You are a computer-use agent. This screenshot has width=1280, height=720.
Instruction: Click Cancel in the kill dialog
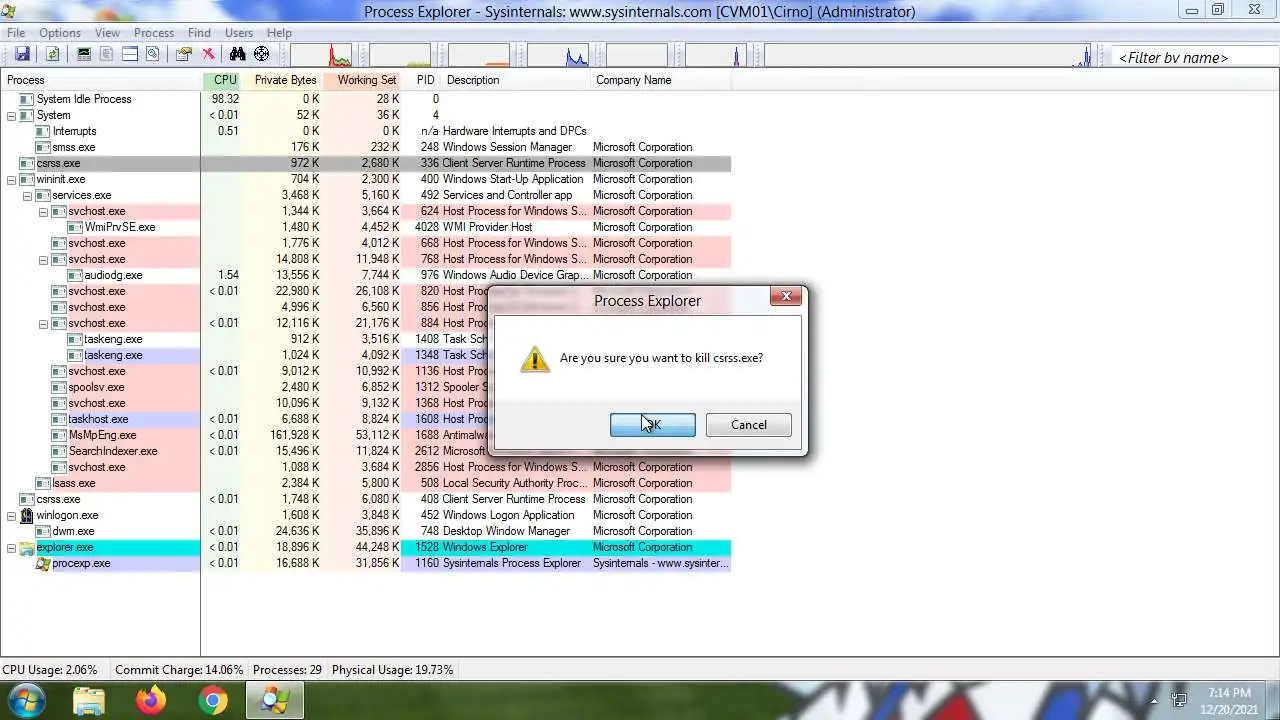[x=748, y=425]
